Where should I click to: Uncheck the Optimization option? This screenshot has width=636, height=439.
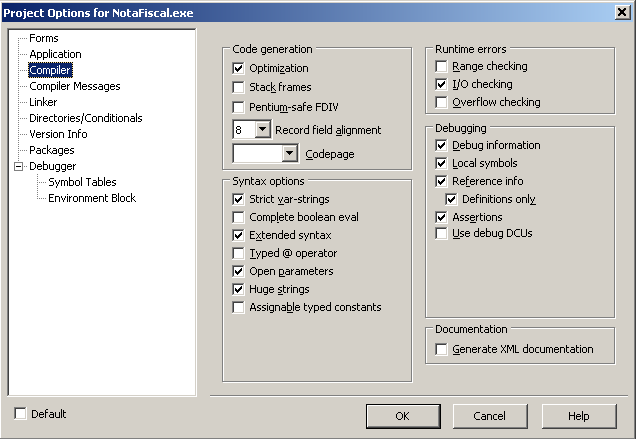pyautogui.click(x=238, y=68)
